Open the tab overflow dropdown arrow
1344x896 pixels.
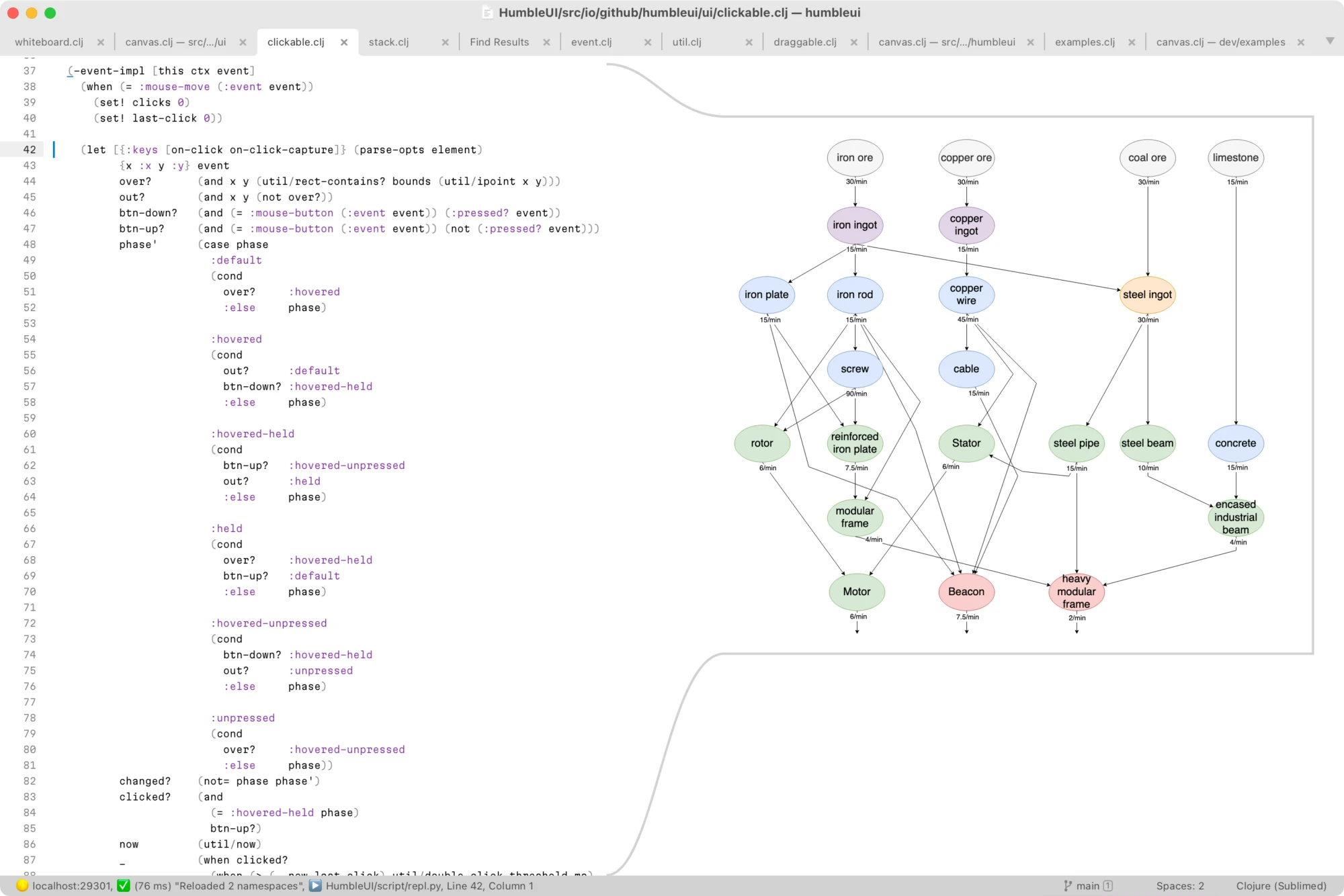(x=1330, y=41)
